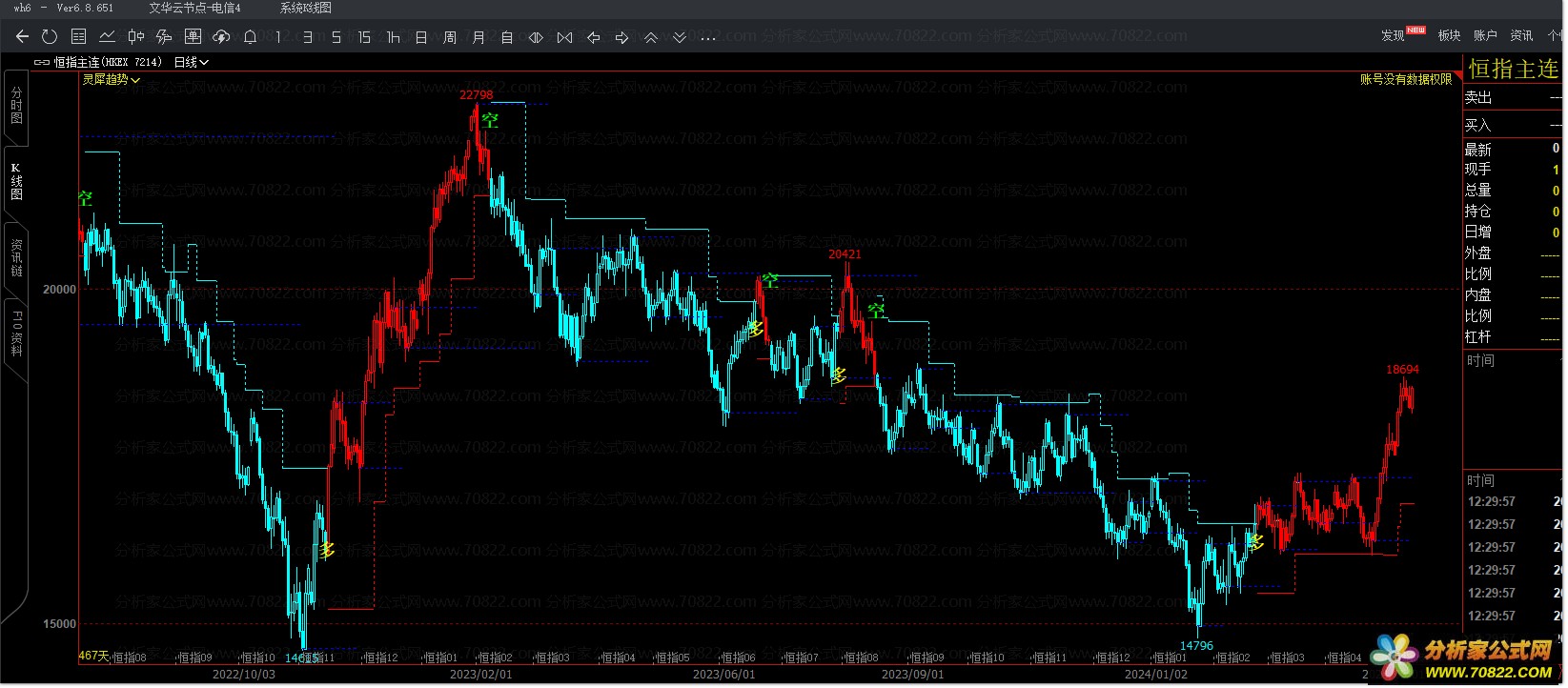The width and height of the screenshot is (1568, 688).
Task: Click the horizontal compress chart icon
Action: 536,37
